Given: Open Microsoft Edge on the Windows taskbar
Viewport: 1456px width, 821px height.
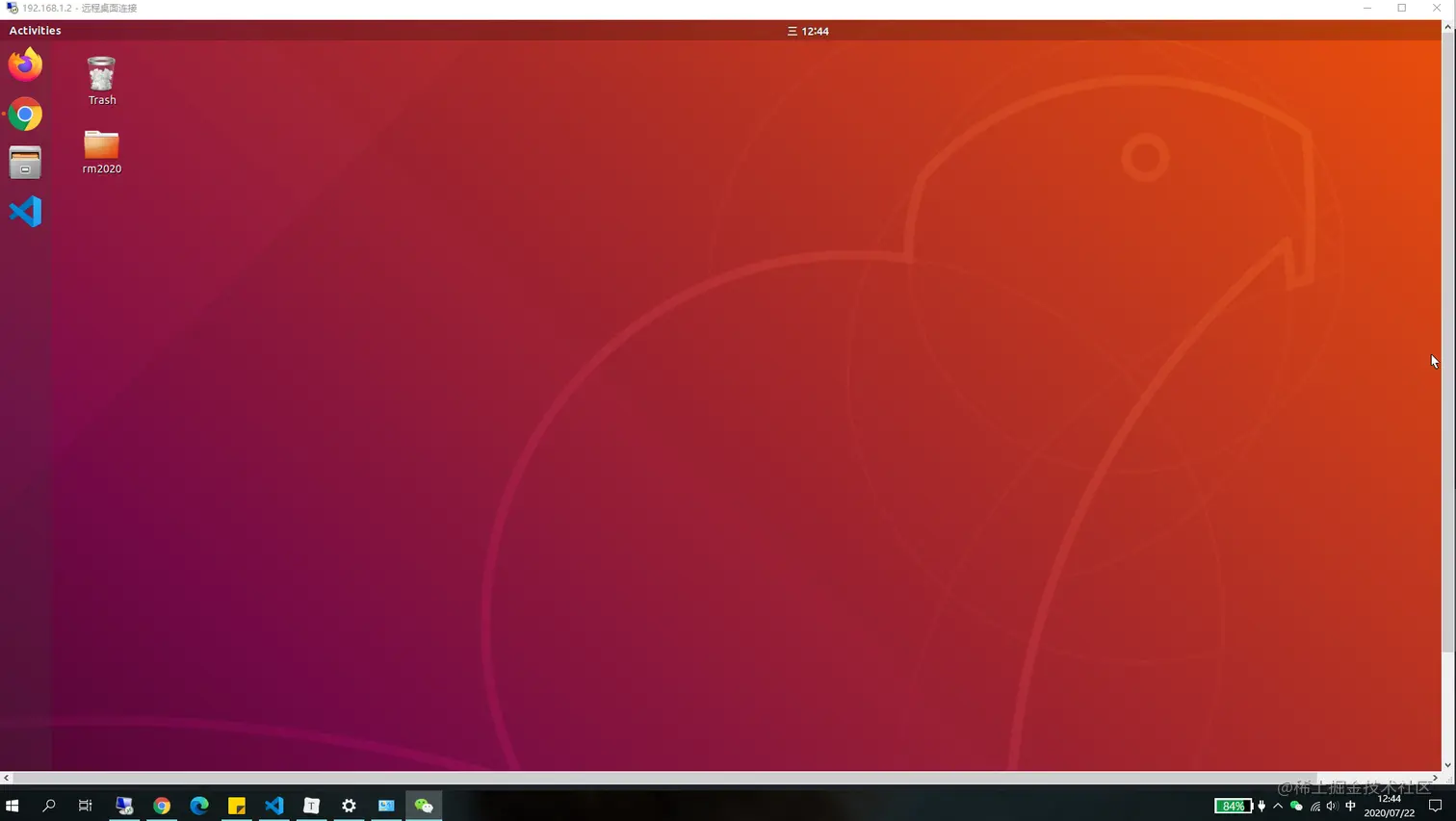Looking at the screenshot, I should click(x=199, y=806).
